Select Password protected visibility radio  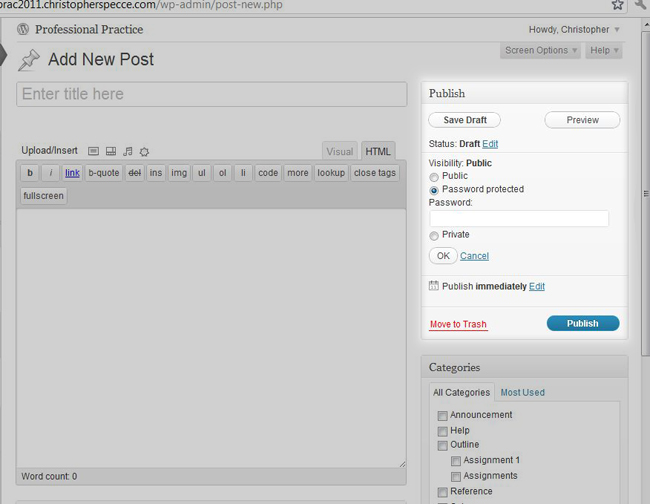tap(434, 190)
